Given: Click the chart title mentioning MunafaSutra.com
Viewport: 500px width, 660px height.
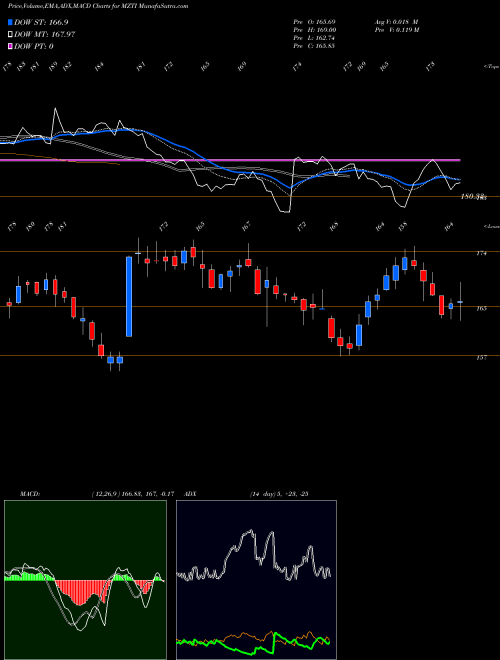Looking at the screenshot, I should pyautogui.click(x=98, y=6).
